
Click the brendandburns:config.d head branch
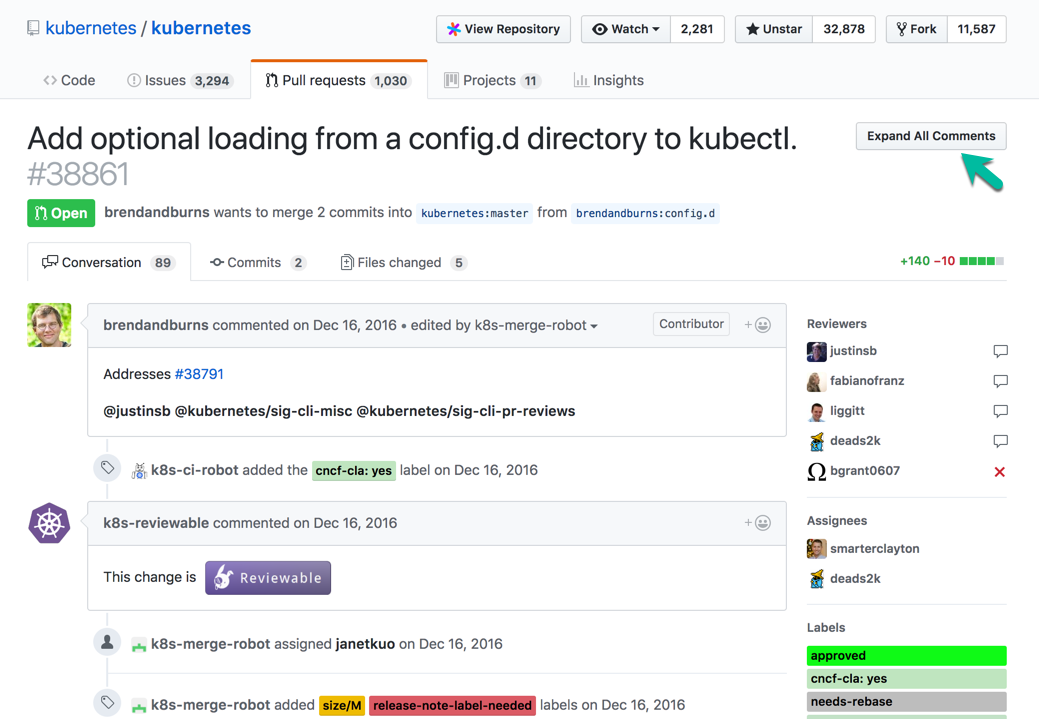click(x=645, y=213)
